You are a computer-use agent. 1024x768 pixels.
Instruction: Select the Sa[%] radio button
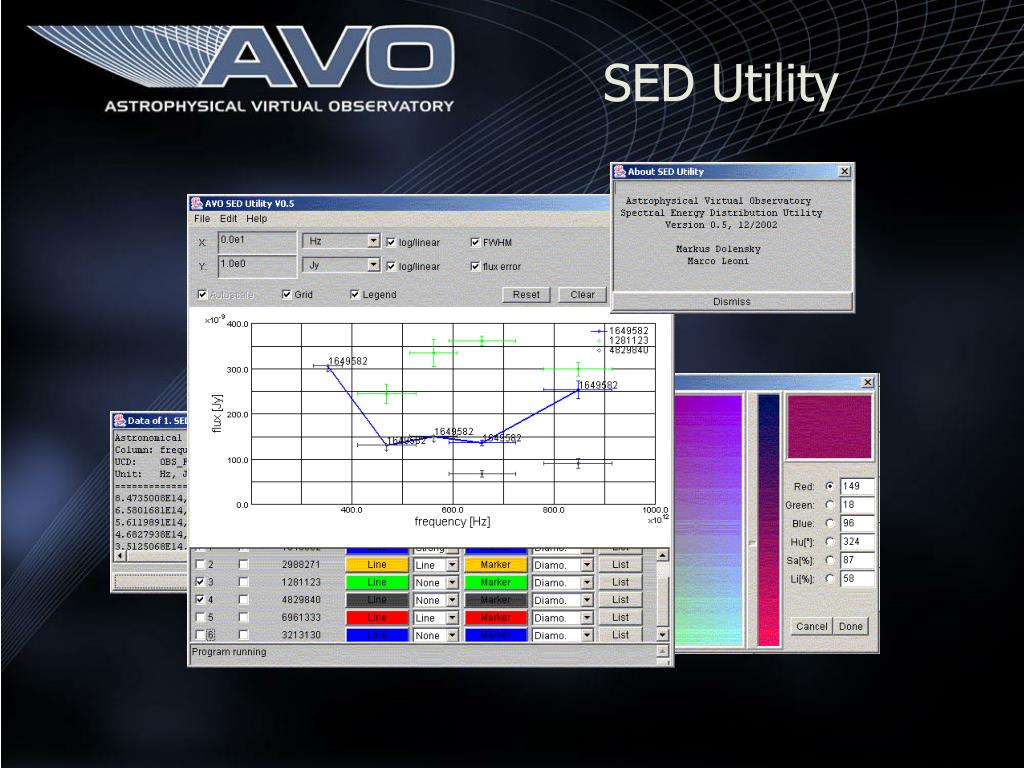click(830, 560)
